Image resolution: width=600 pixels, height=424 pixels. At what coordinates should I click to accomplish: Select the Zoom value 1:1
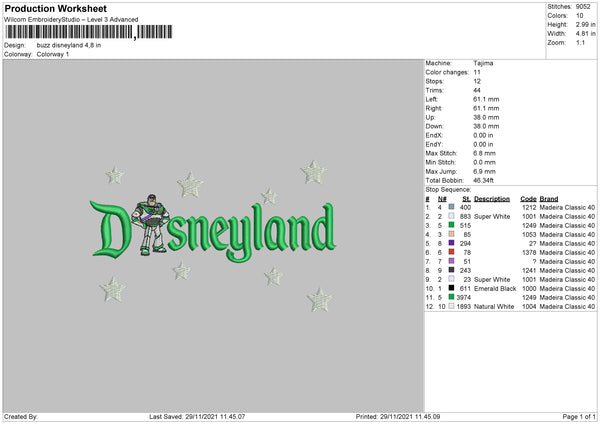point(580,42)
